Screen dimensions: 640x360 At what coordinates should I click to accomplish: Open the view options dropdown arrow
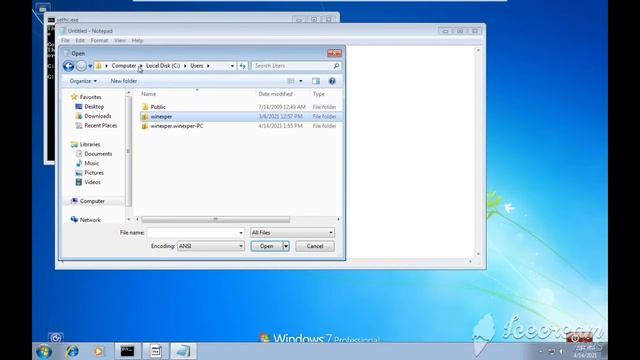coord(301,81)
